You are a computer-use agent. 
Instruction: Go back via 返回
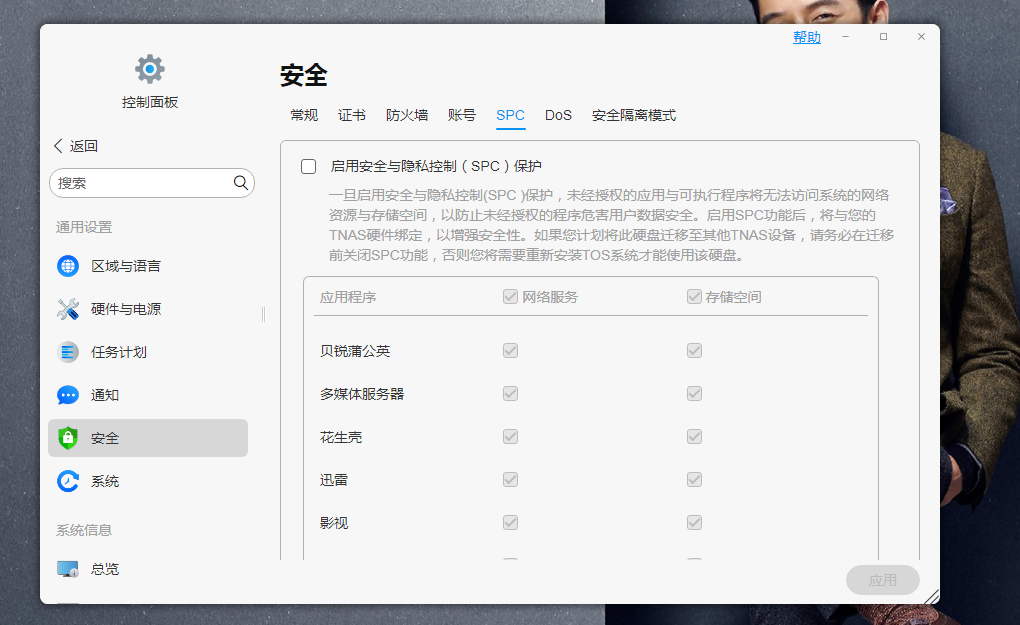tap(76, 146)
